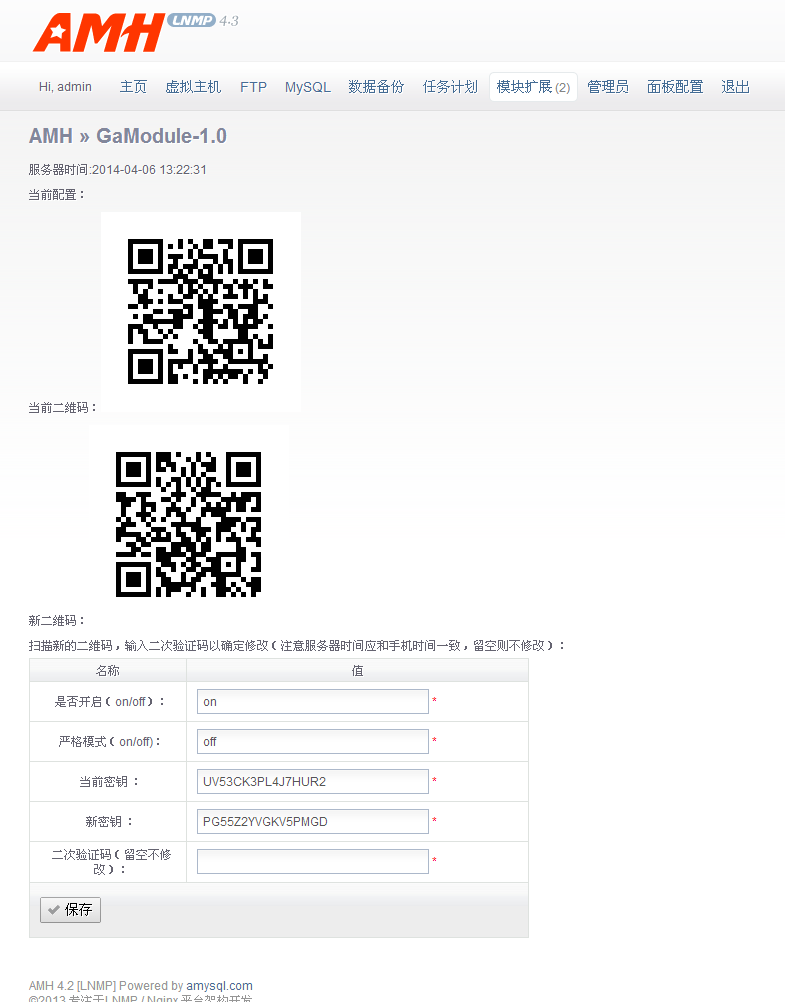The height and width of the screenshot is (1002, 785).
Task: Select the 模块扩展 modules tab
Action: click(x=533, y=87)
